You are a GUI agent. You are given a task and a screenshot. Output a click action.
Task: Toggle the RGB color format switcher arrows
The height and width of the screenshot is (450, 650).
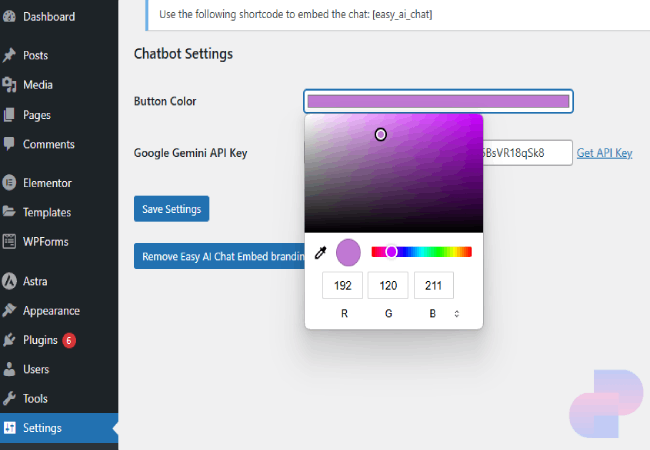pyautogui.click(x=456, y=314)
